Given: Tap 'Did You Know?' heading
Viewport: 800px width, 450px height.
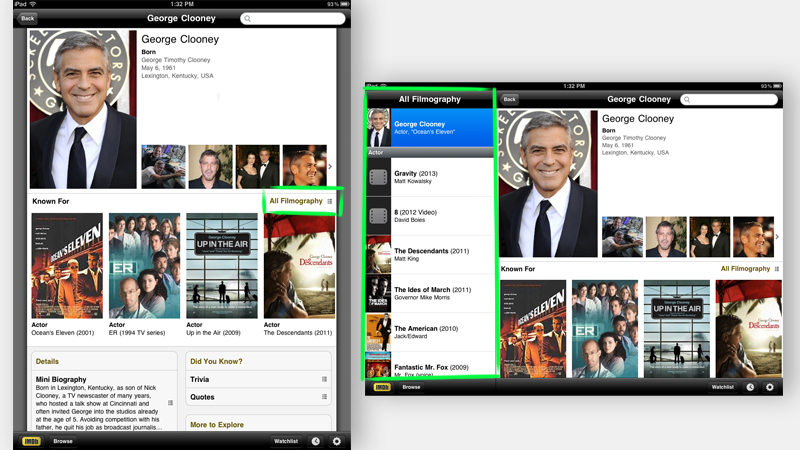Looking at the screenshot, I should tap(216, 361).
